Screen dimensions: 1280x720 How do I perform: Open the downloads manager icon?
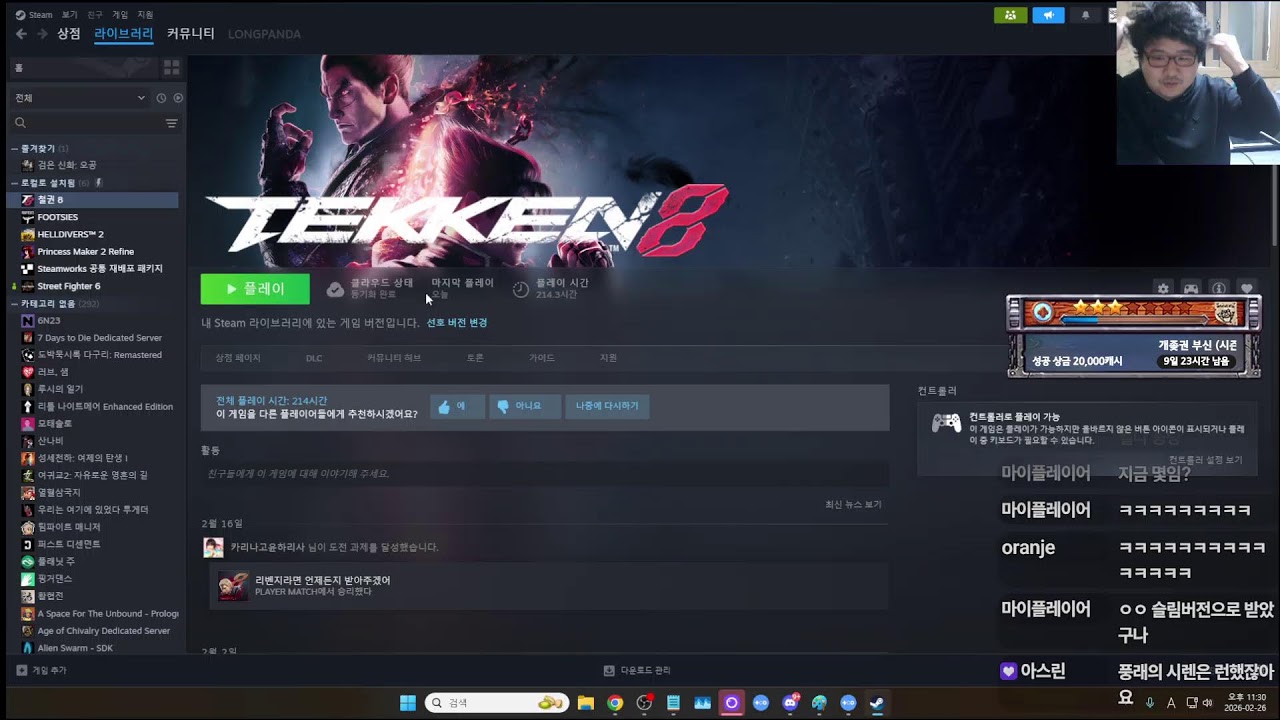coord(609,670)
